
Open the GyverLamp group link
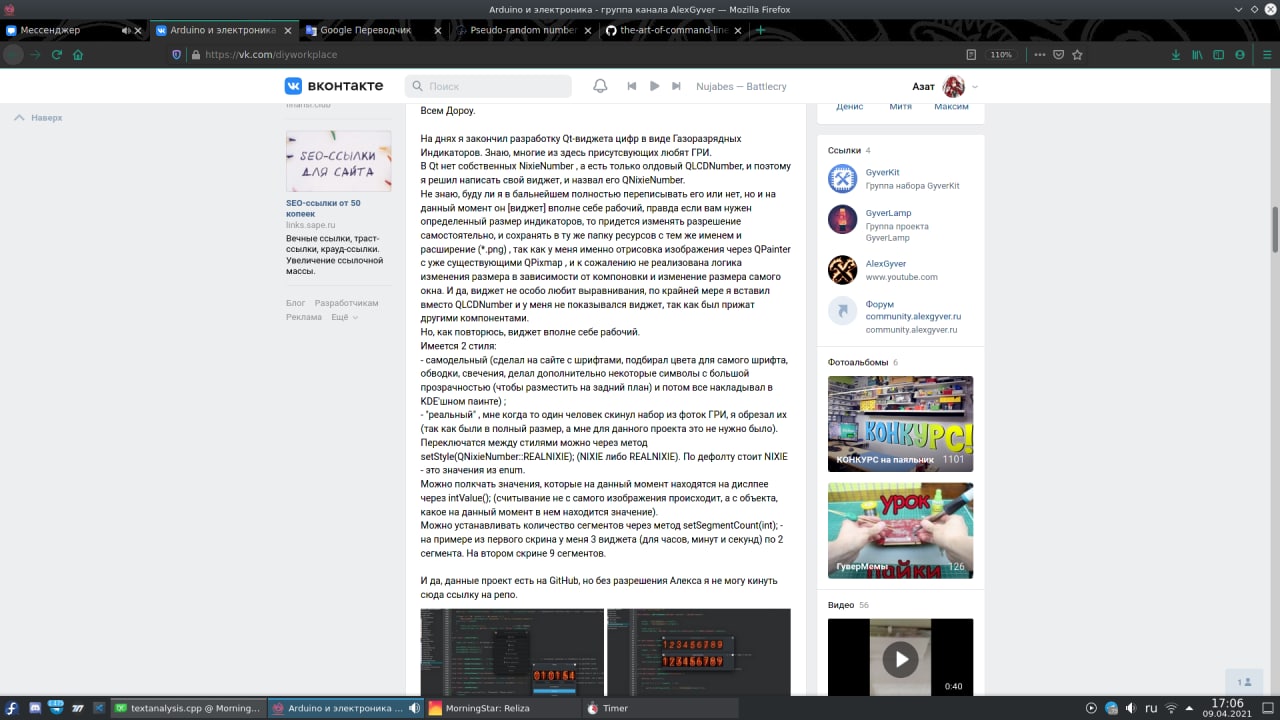point(888,212)
